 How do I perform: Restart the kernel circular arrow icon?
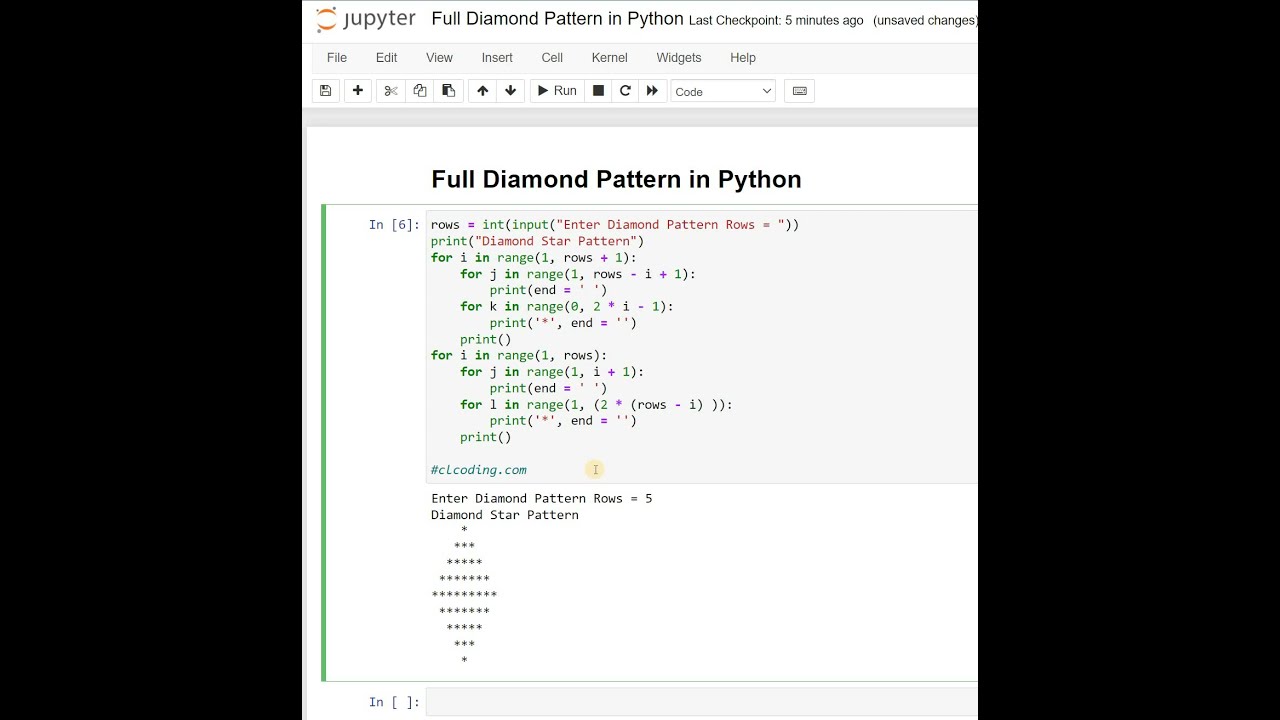tap(625, 91)
